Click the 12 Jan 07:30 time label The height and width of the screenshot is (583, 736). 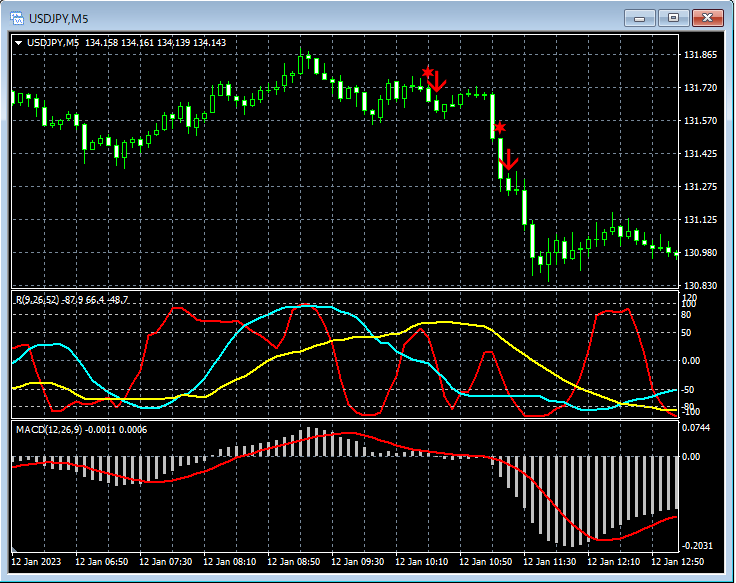point(166,561)
